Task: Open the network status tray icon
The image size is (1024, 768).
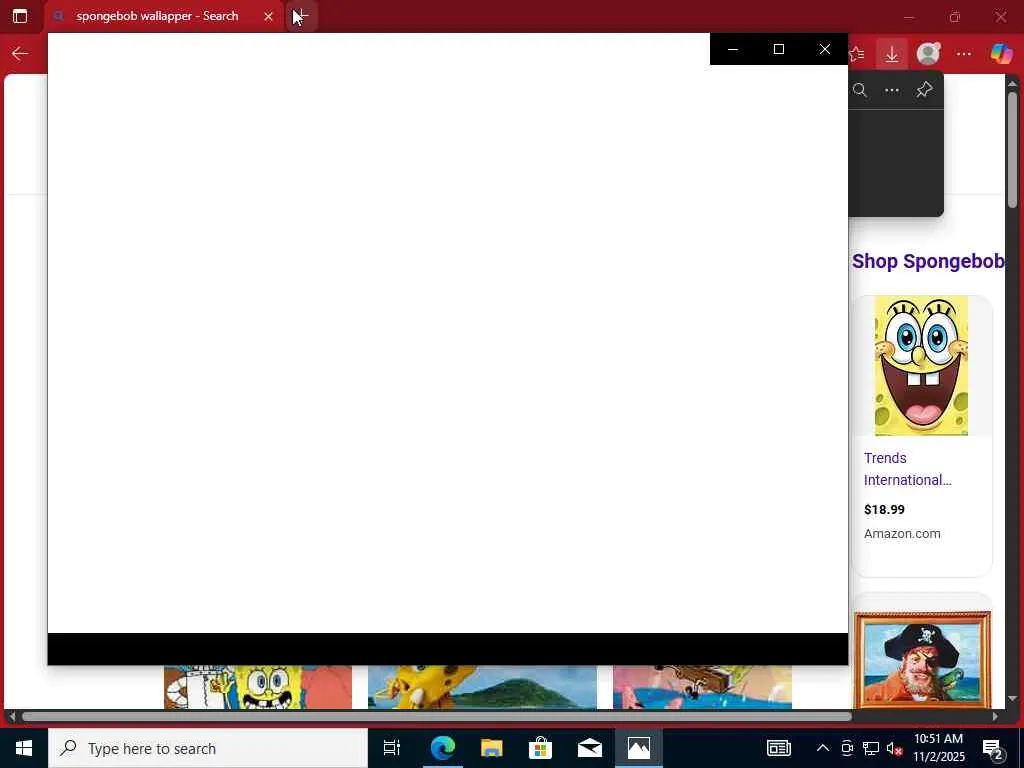Action: click(x=871, y=748)
